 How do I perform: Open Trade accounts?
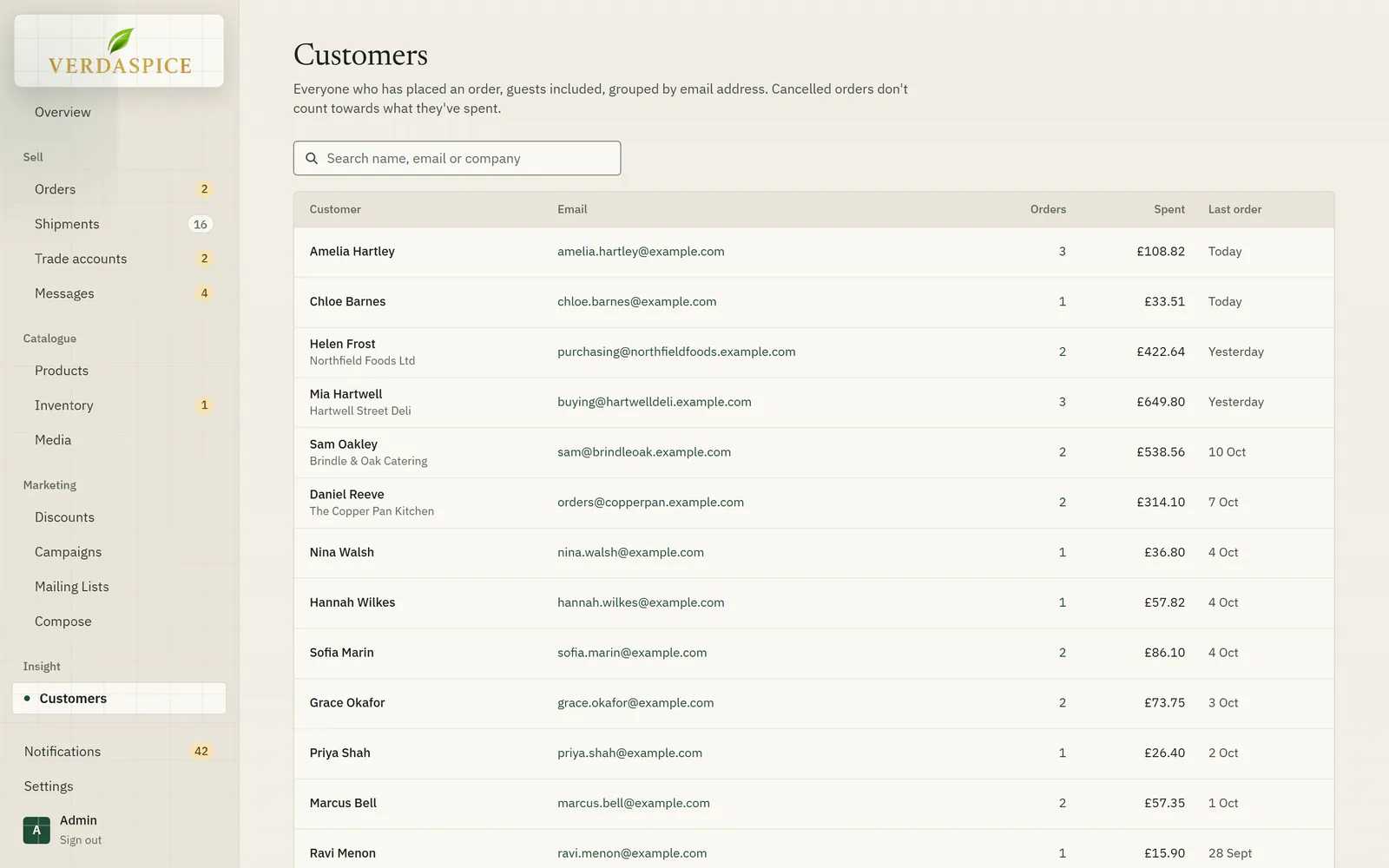pos(119,259)
